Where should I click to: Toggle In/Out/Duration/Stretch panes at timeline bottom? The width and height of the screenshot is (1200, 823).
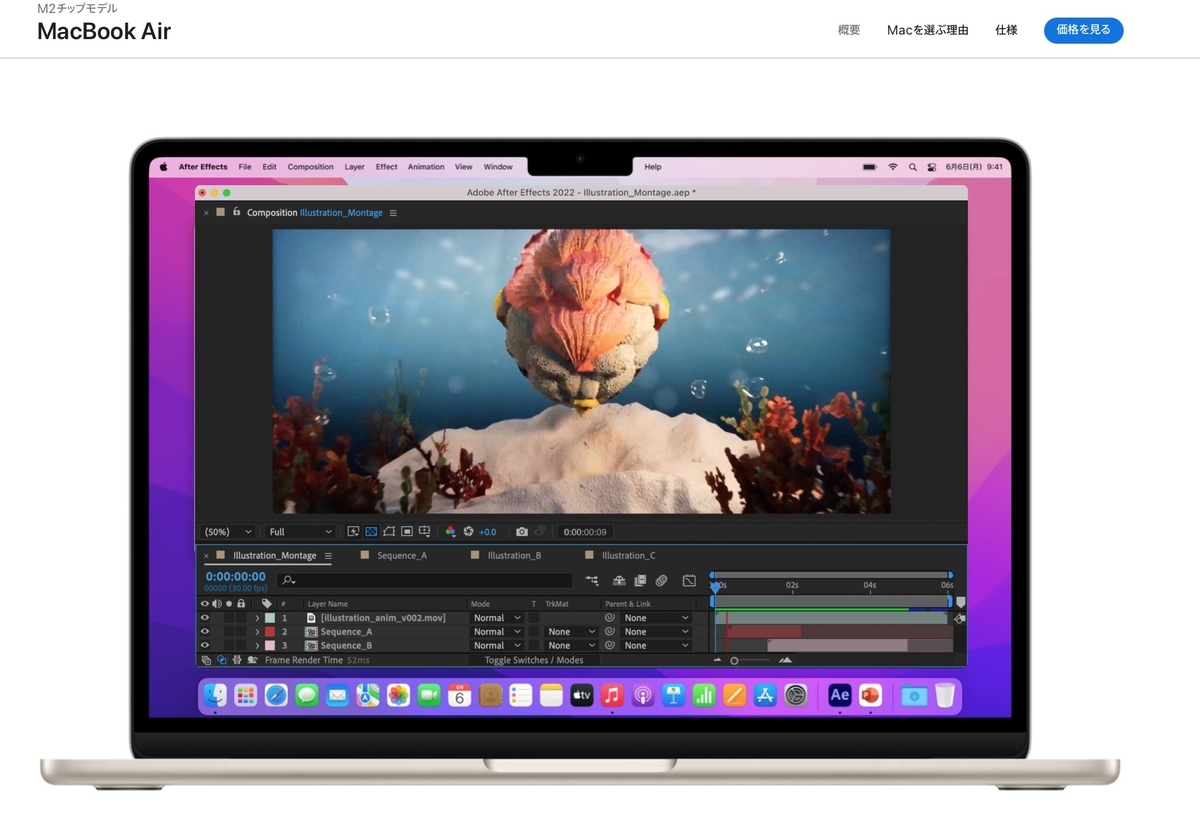(237, 660)
